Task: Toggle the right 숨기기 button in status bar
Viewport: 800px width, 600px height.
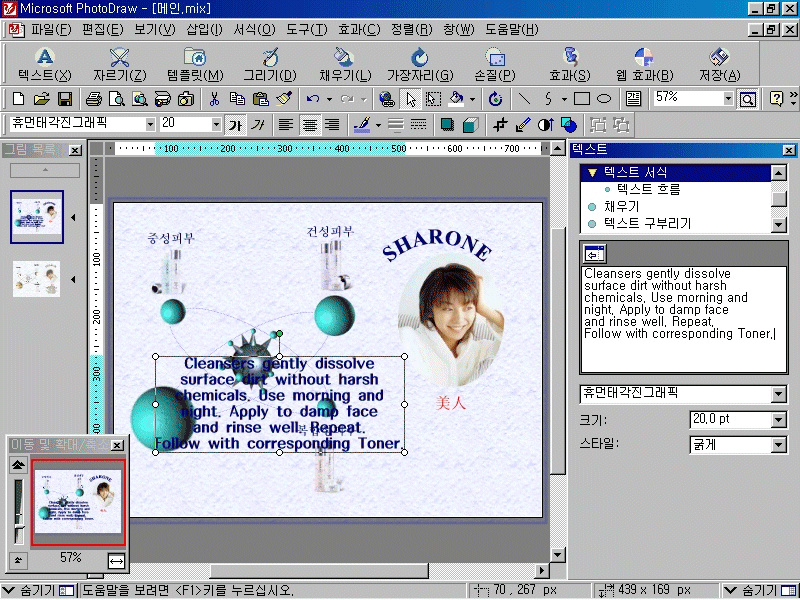Action: tap(760, 590)
